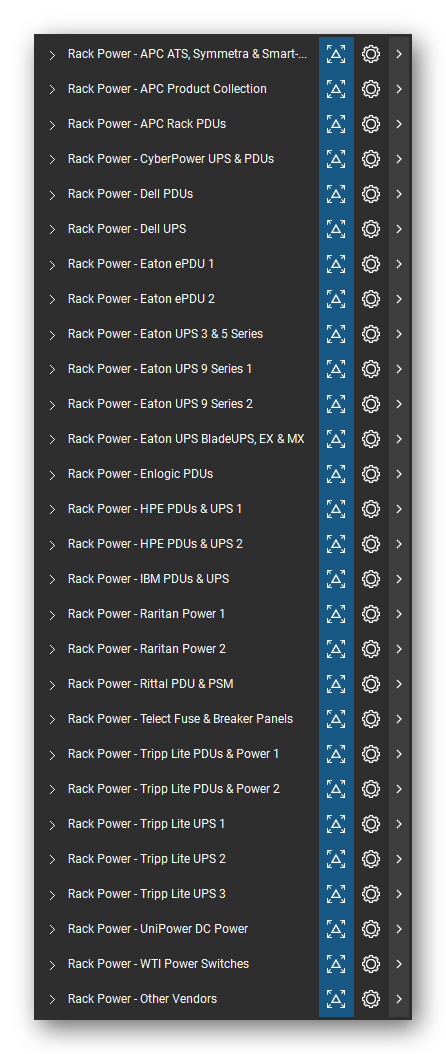The width and height of the screenshot is (446, 1054).
Task: Open right arrow menu for CyberPower UPS & PDUs
Action: tap(399, 159)
